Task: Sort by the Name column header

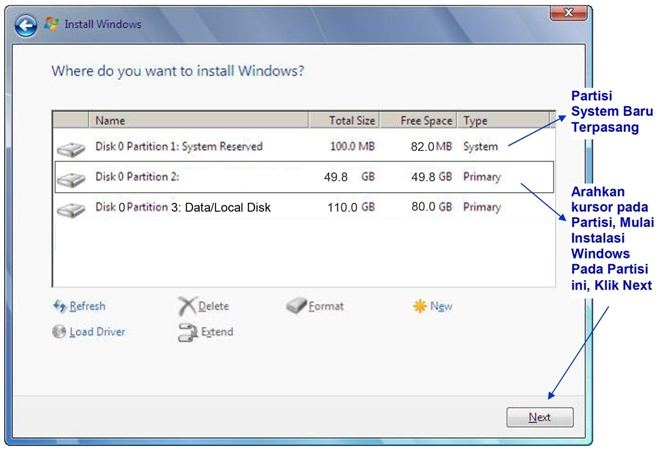Action: tap(198, 120)
